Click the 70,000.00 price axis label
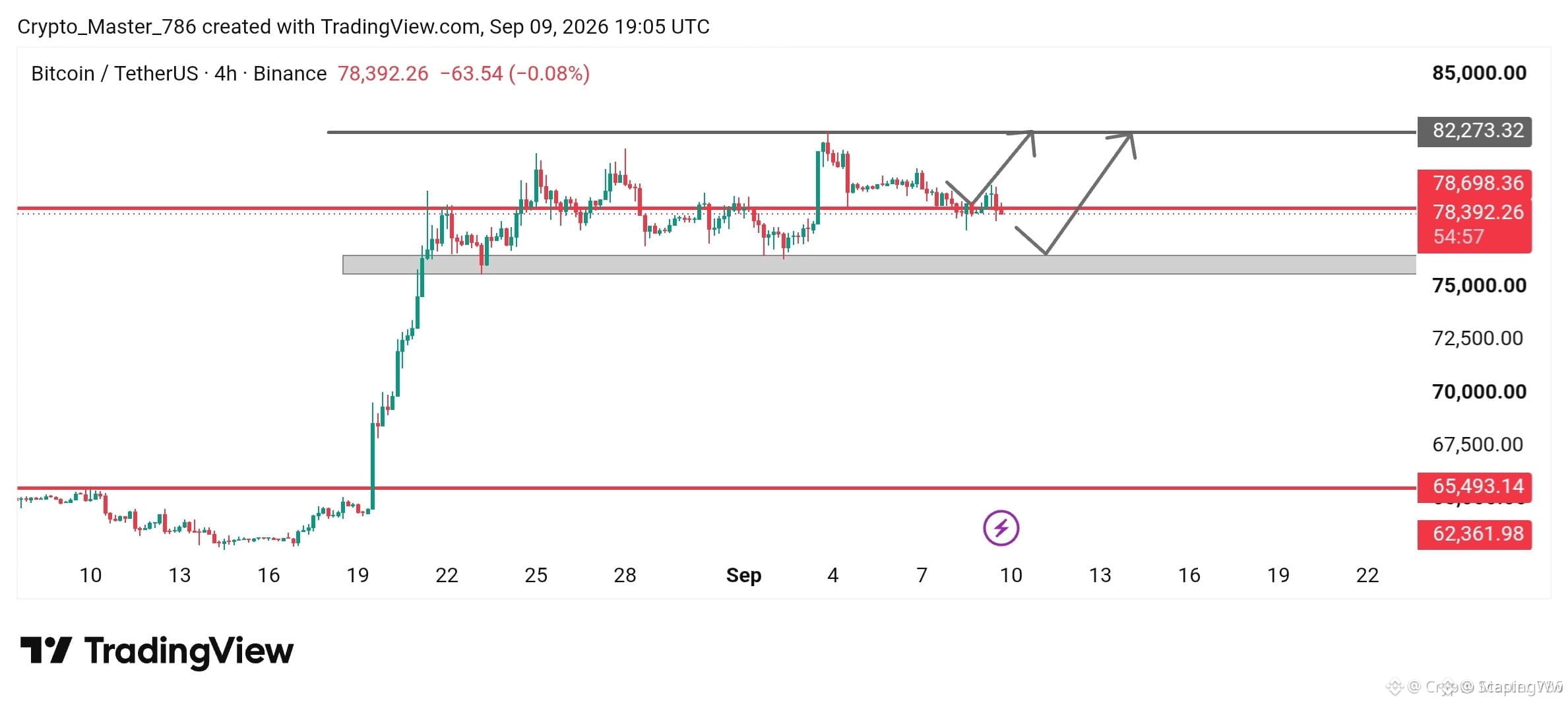The height and width of the screenshot is (703, 1568). coord(1479,391)
